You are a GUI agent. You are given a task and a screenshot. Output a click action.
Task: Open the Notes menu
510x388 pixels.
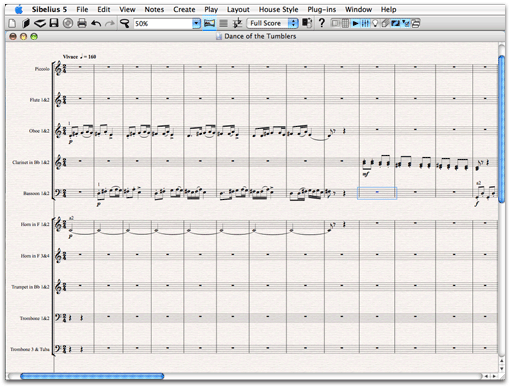(x=154, y=9)
